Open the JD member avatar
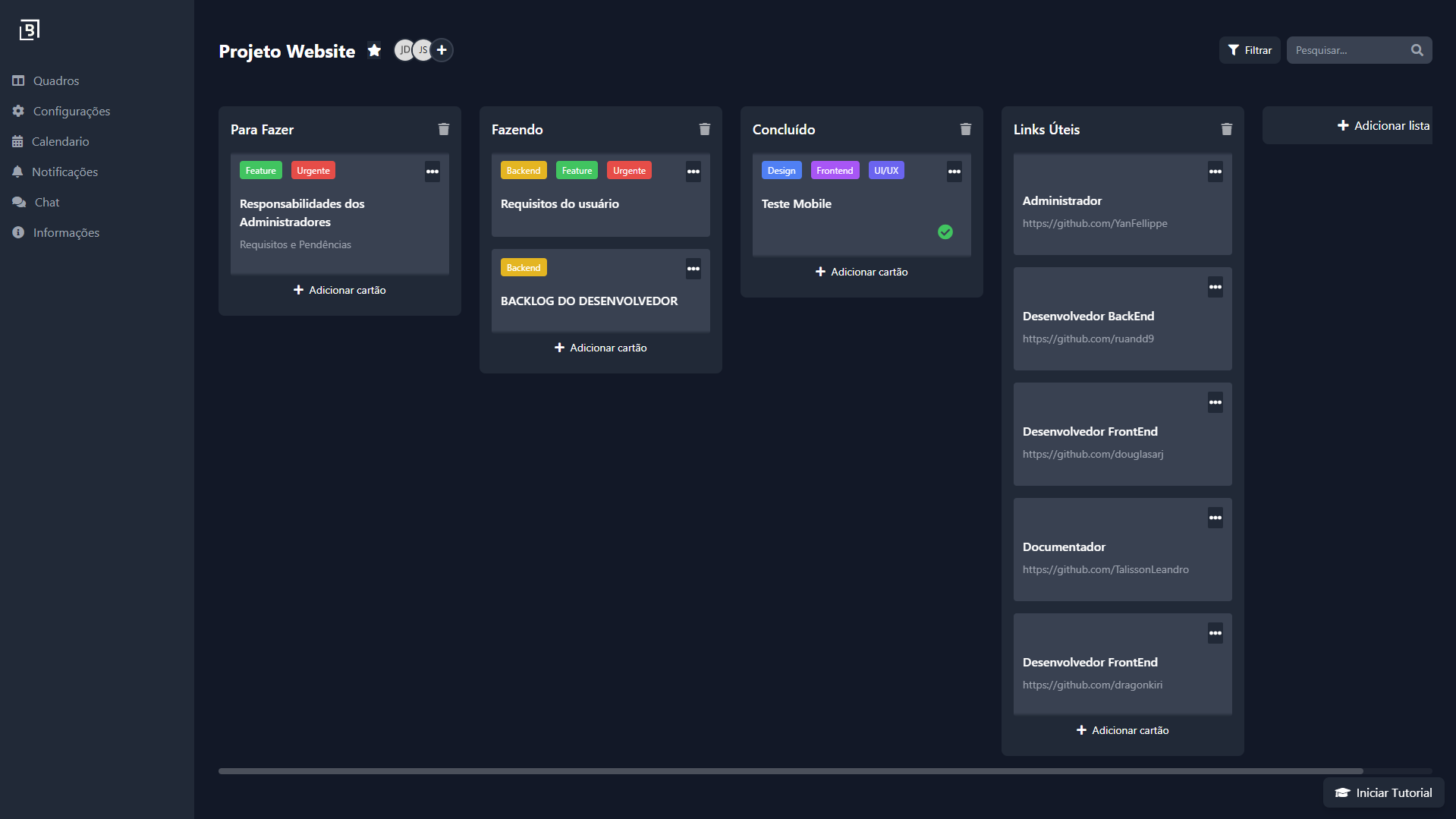 404,50
